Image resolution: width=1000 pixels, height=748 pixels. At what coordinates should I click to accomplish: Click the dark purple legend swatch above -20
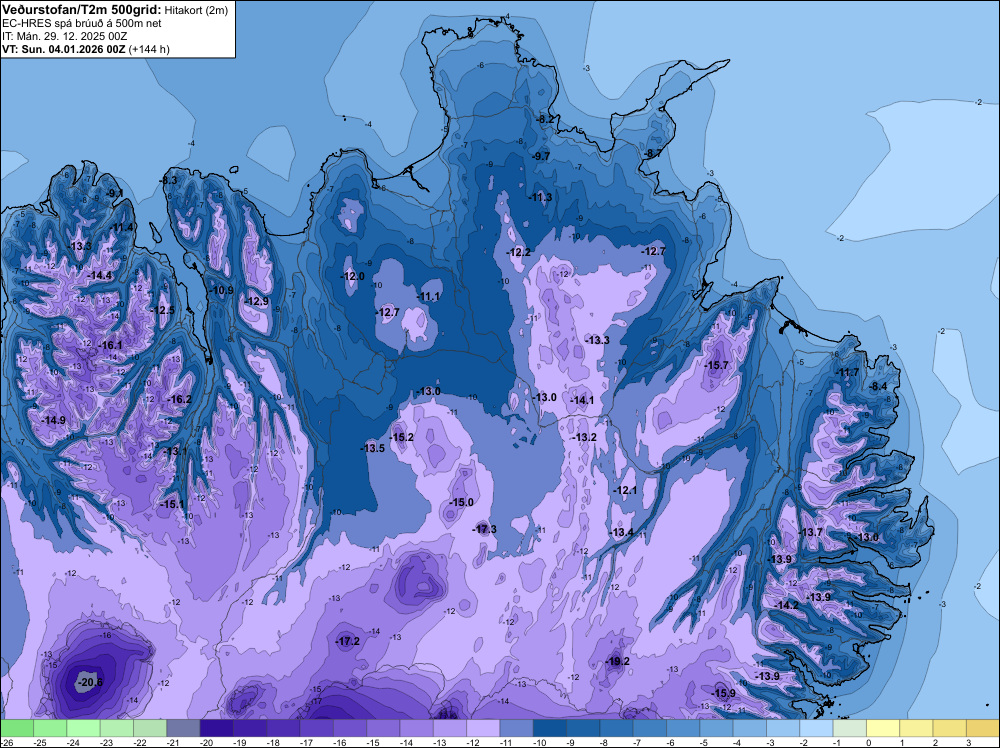216,728
